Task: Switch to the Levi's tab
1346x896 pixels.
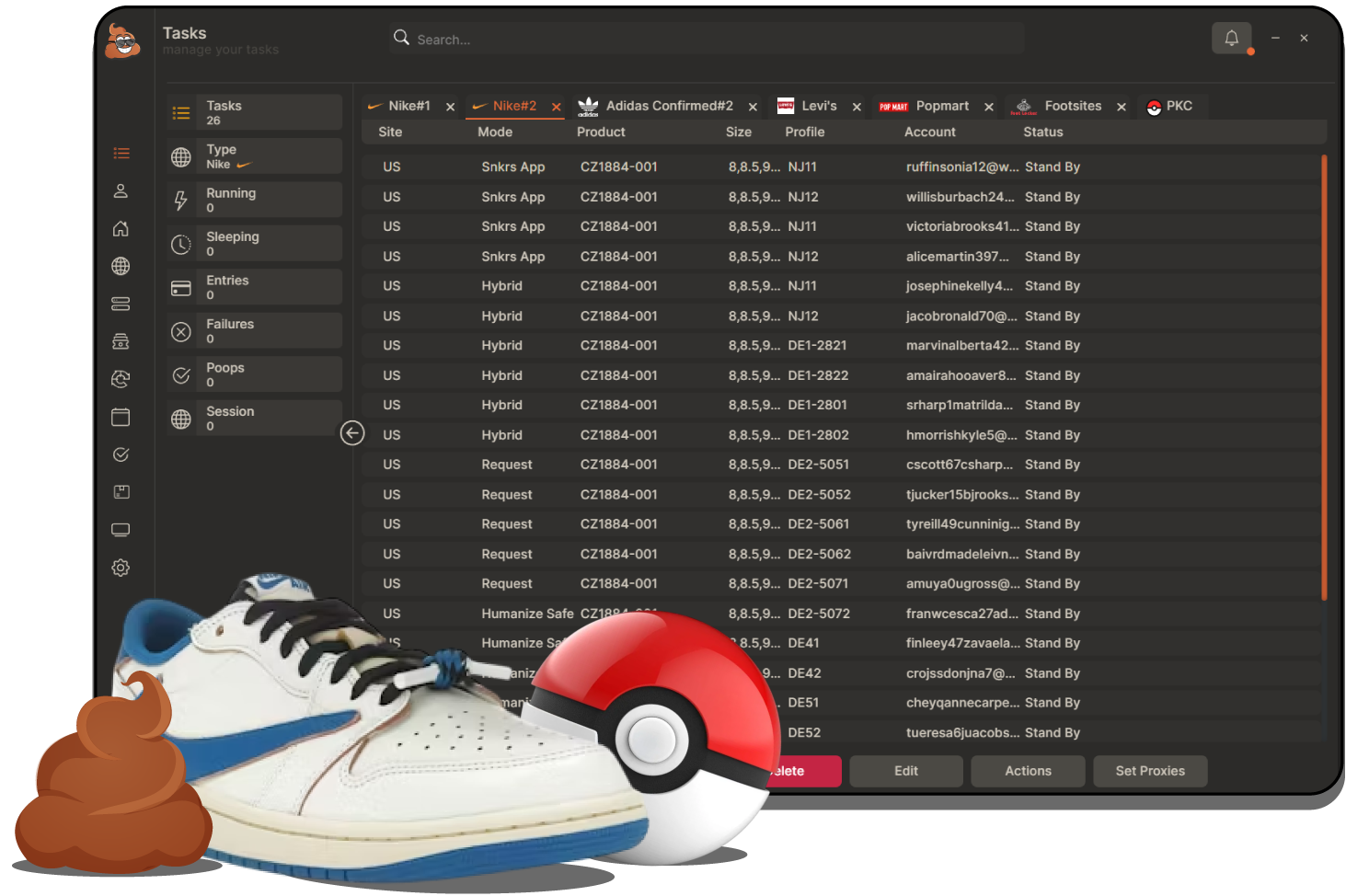Action: click(819, 106)
